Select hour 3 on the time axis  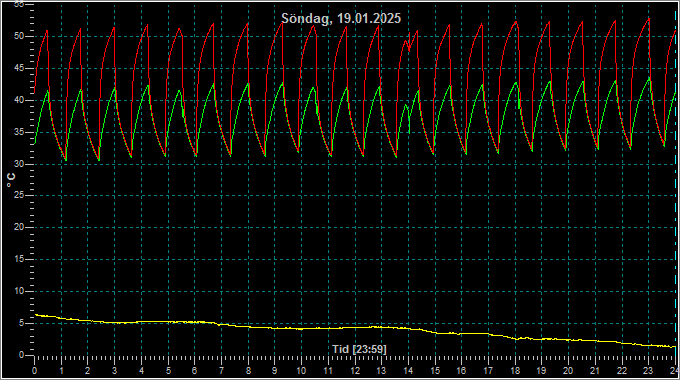[x=114, y=371]
